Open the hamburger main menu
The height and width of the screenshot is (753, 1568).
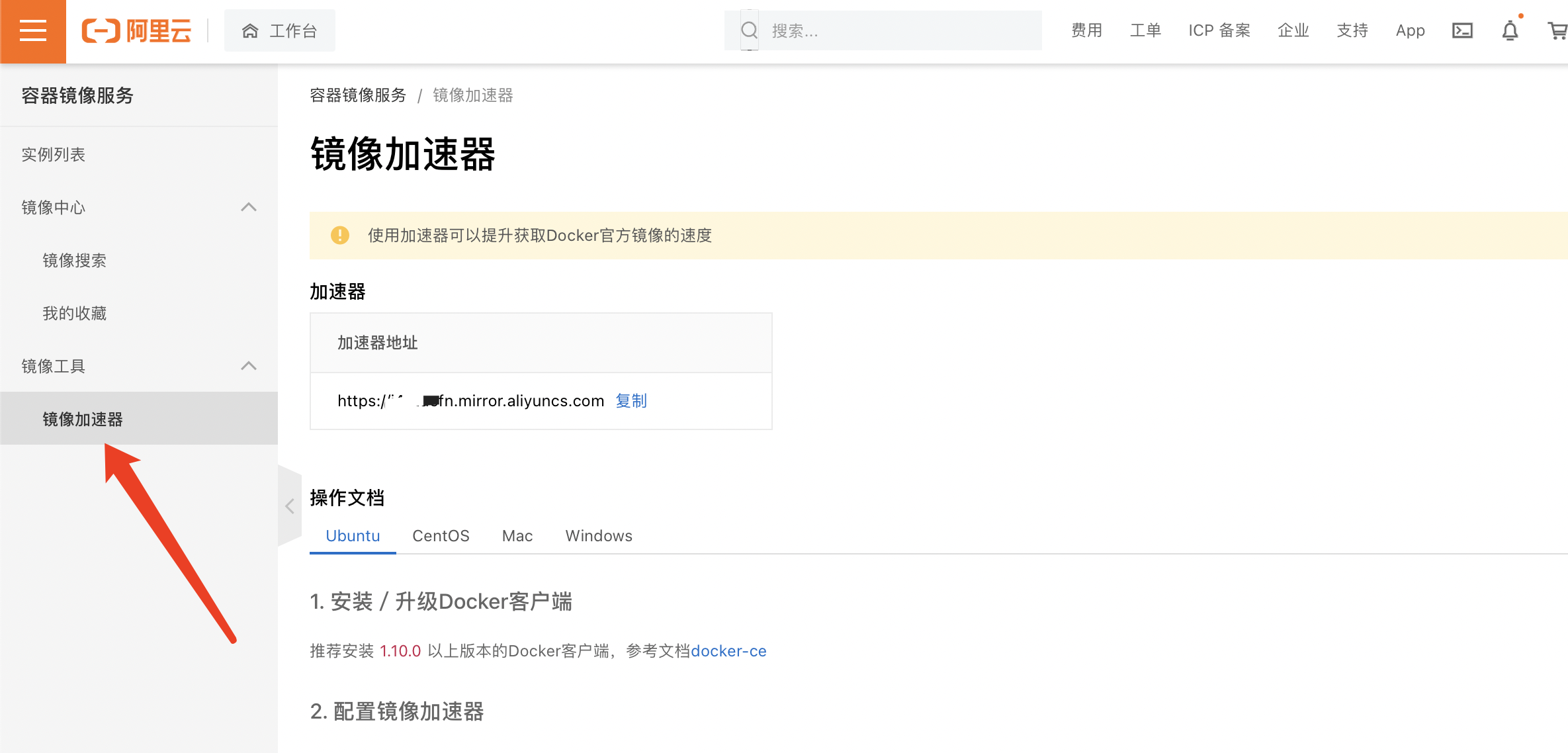click(32, 31)
